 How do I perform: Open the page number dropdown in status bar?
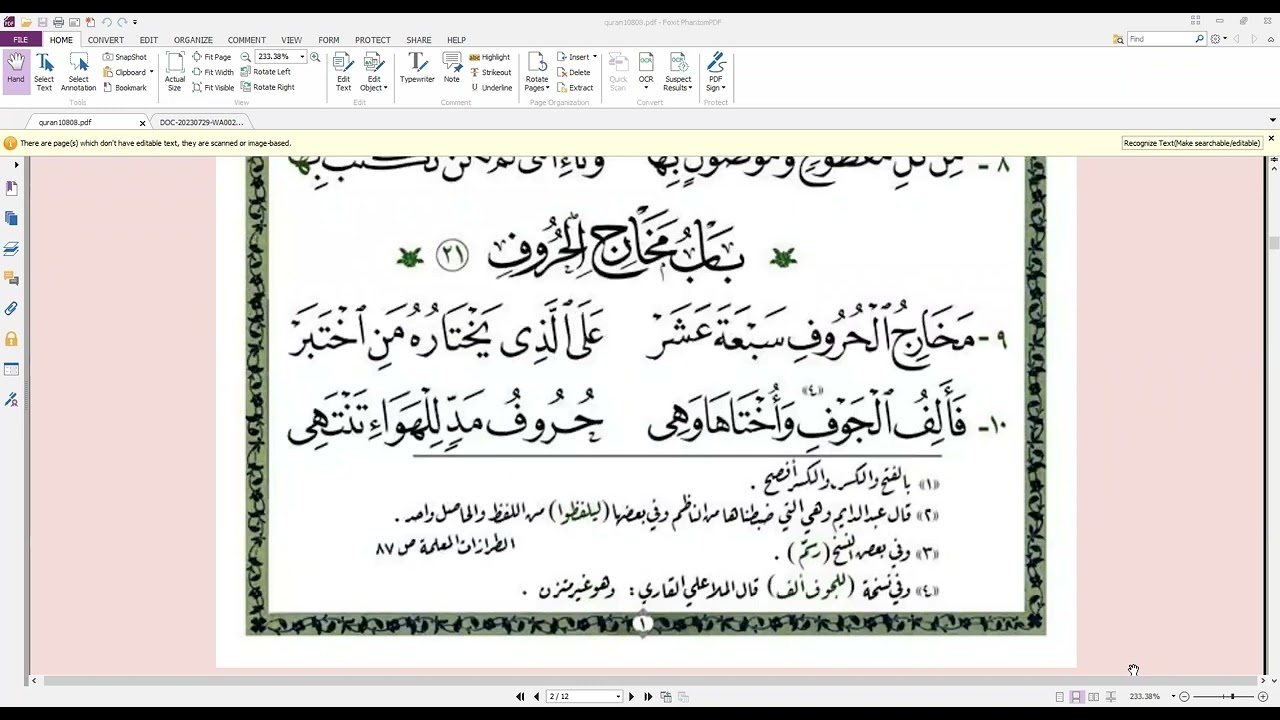[618, 696]
